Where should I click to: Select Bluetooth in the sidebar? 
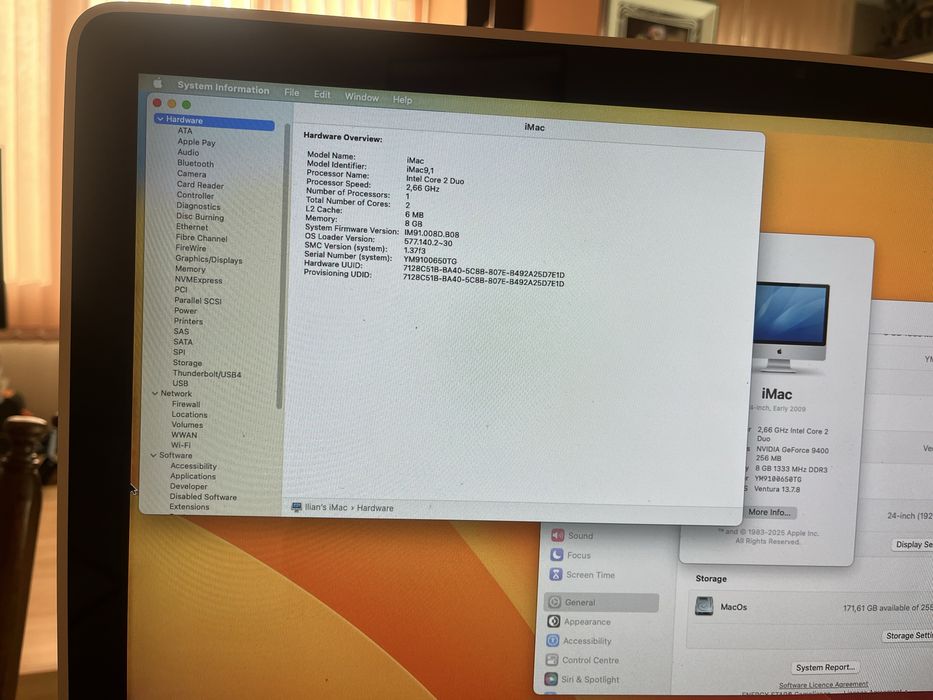tap(195, 163)
